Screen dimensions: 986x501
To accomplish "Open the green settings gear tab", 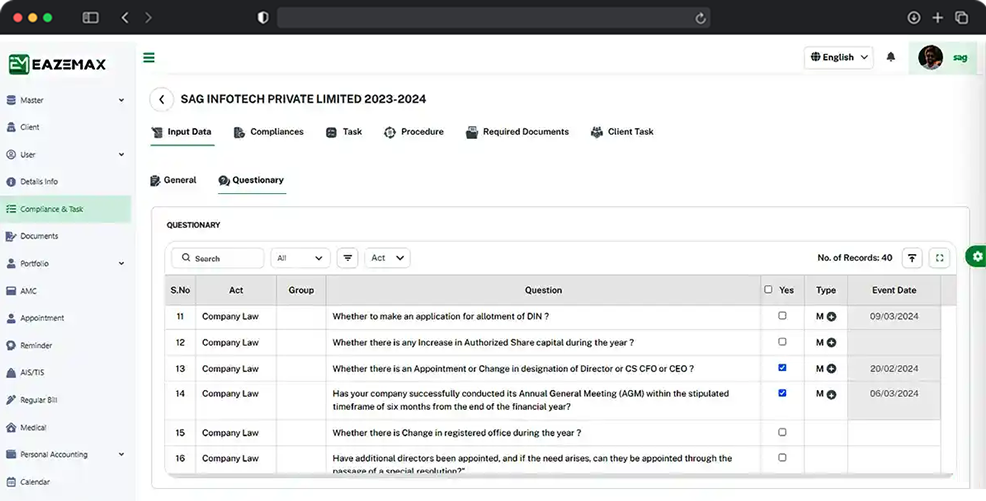I will click(x=977, y=256).
